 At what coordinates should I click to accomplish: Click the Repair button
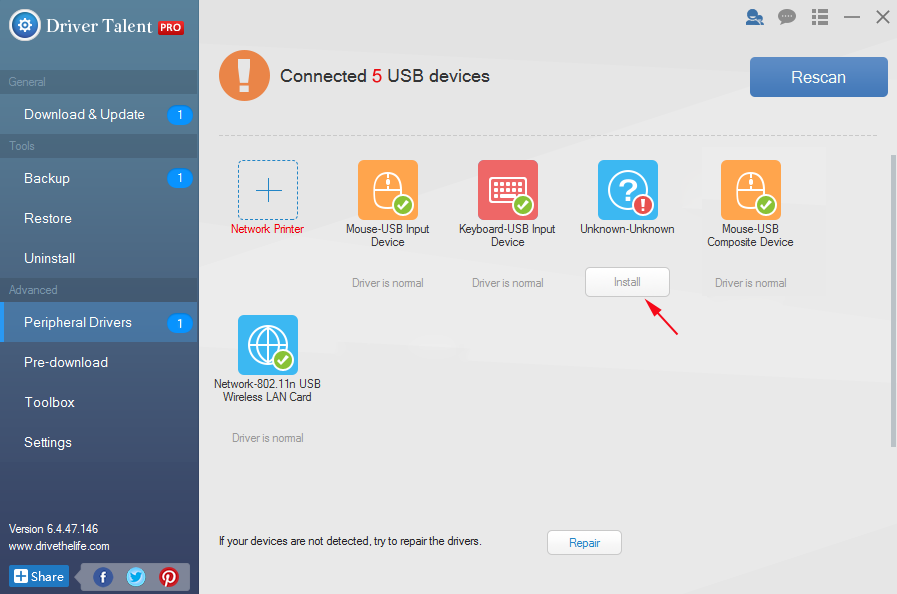click(x=584, y=543)
